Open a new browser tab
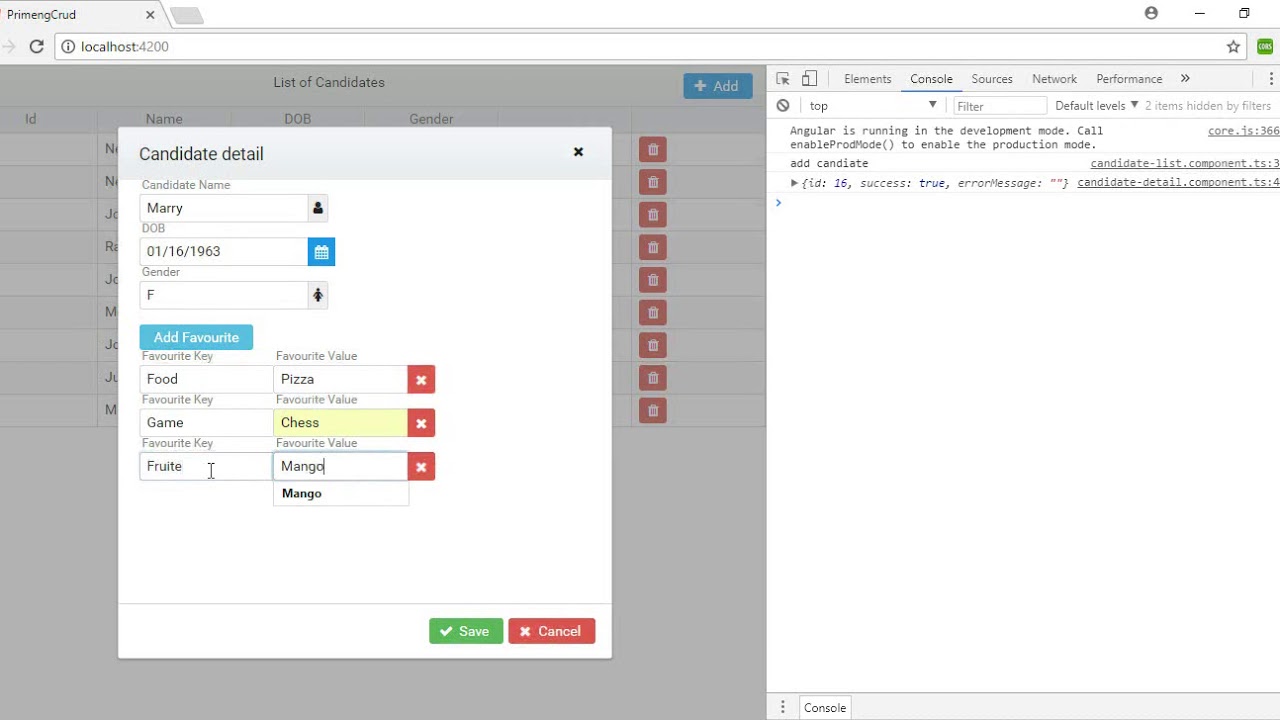This screenshot has width=1280, height=720. [187, 15]
